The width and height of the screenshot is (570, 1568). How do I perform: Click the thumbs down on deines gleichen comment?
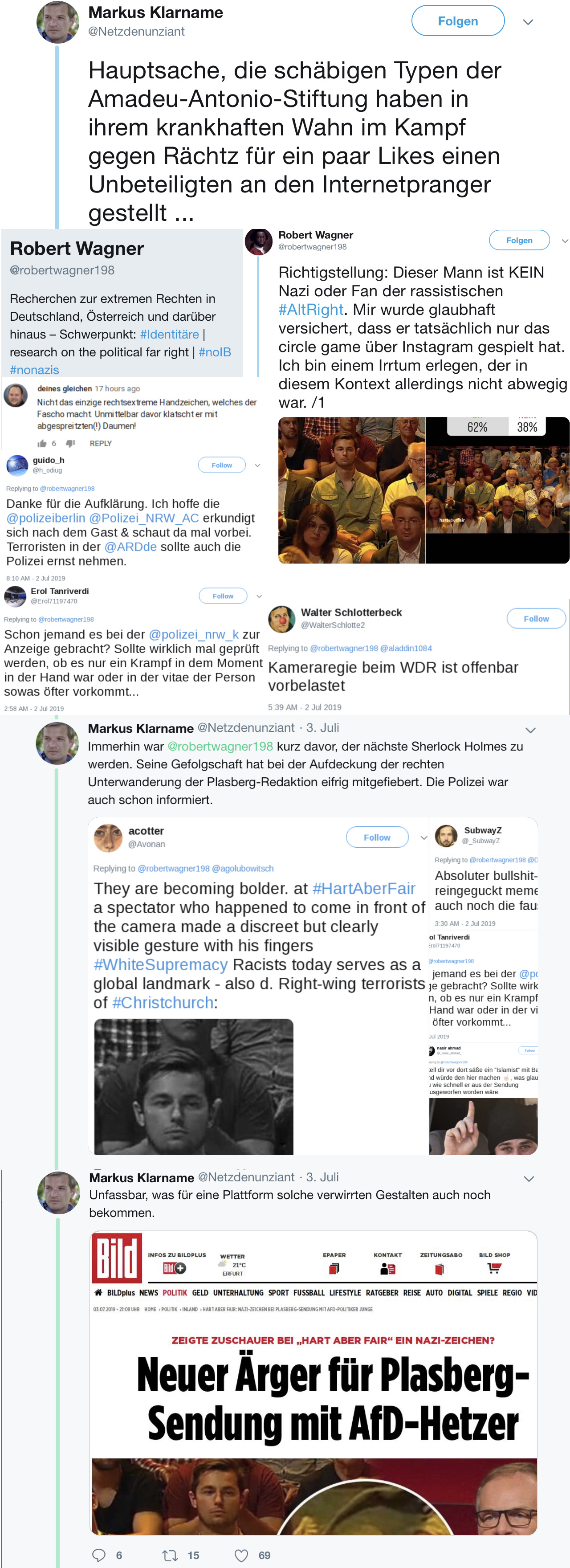tap(70, 443)
